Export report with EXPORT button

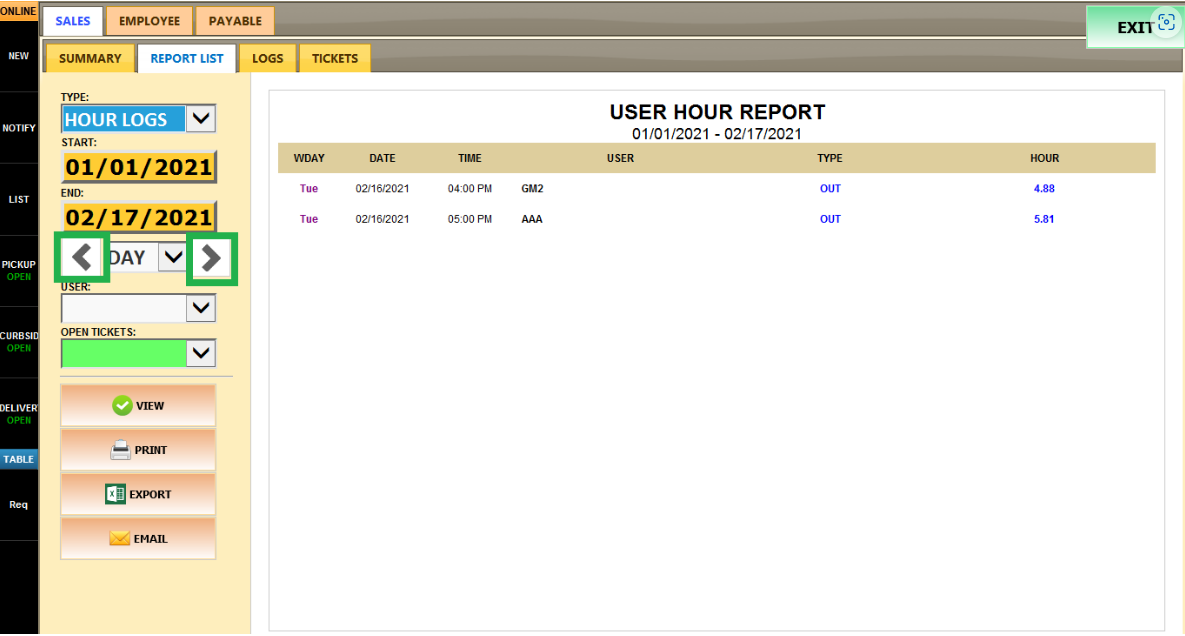pos(138,494)
